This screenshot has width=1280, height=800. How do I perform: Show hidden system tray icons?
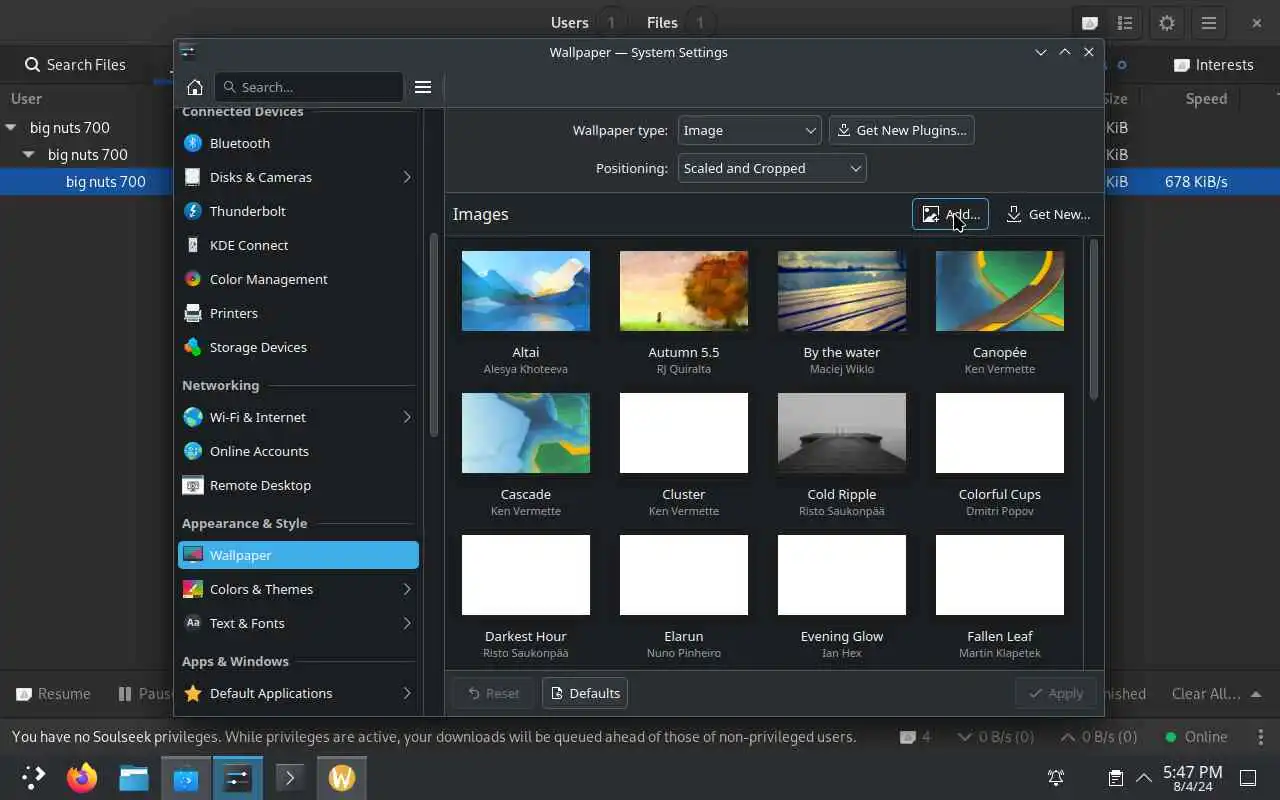click(1144, 778)
